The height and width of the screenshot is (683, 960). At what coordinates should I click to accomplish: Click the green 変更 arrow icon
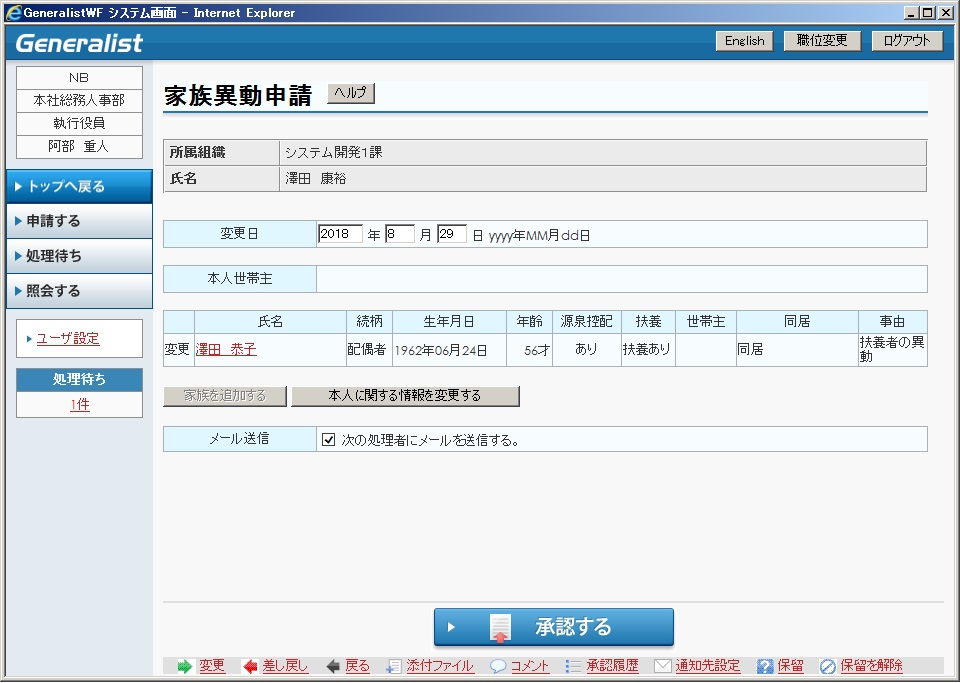coord(184,667)
